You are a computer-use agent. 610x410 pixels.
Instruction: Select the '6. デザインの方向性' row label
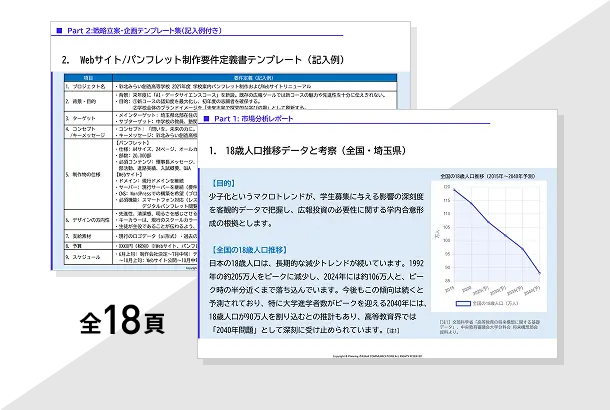point(88,220)
